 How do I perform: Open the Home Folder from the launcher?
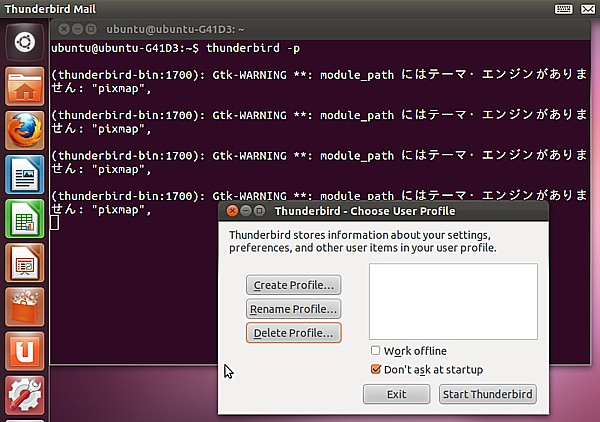pos(23,88)
